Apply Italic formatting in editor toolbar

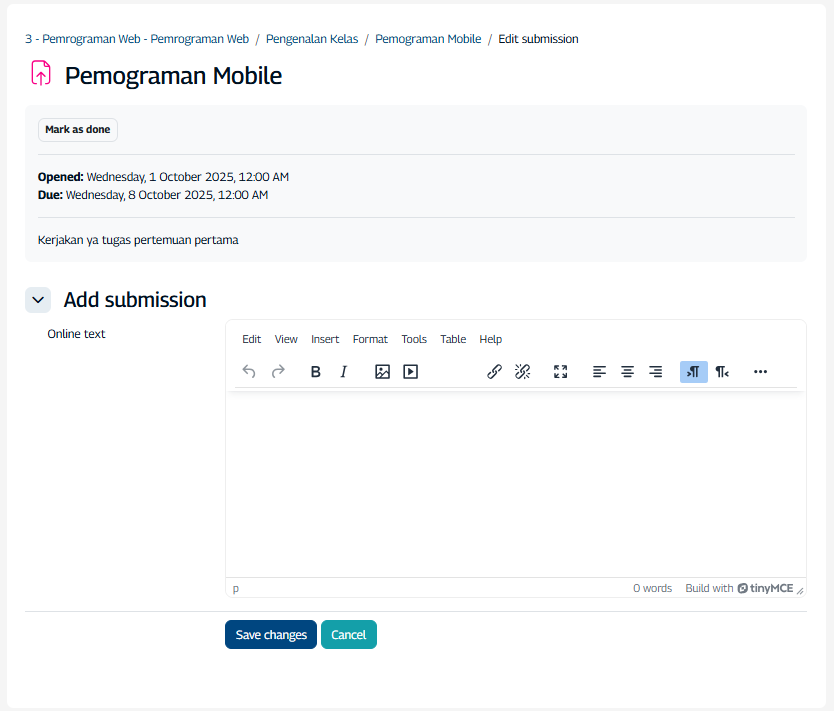click(x=344, y=372)
